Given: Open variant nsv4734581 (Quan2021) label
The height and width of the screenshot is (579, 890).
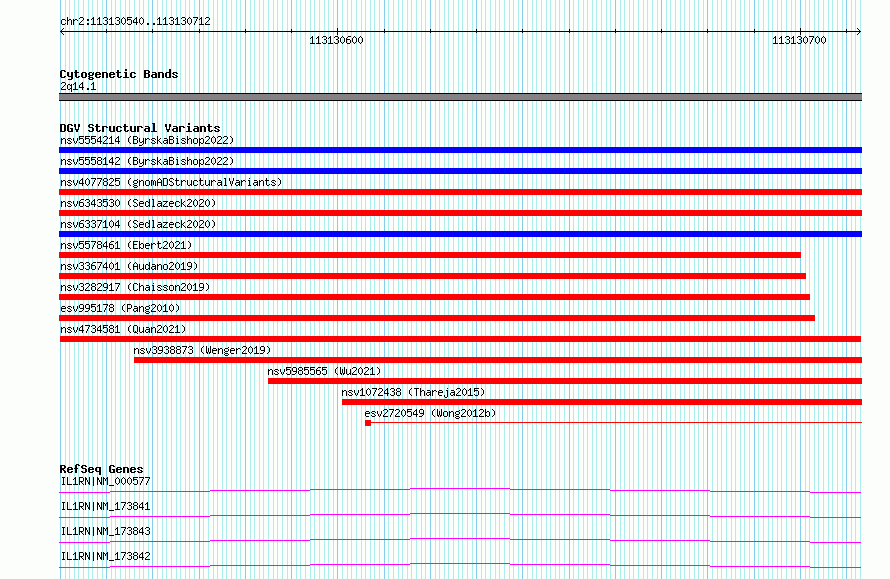Looking at the screenshot, I should pyautogui.click(x=123, y=329).
